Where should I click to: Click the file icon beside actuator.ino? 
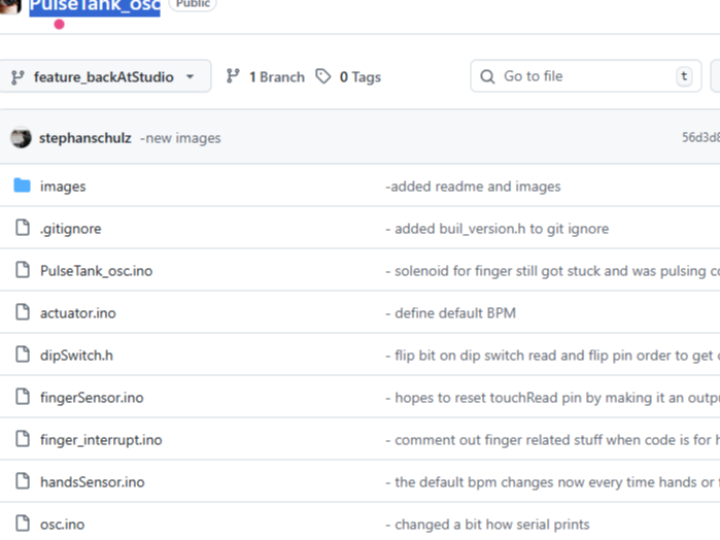(22, 313)
